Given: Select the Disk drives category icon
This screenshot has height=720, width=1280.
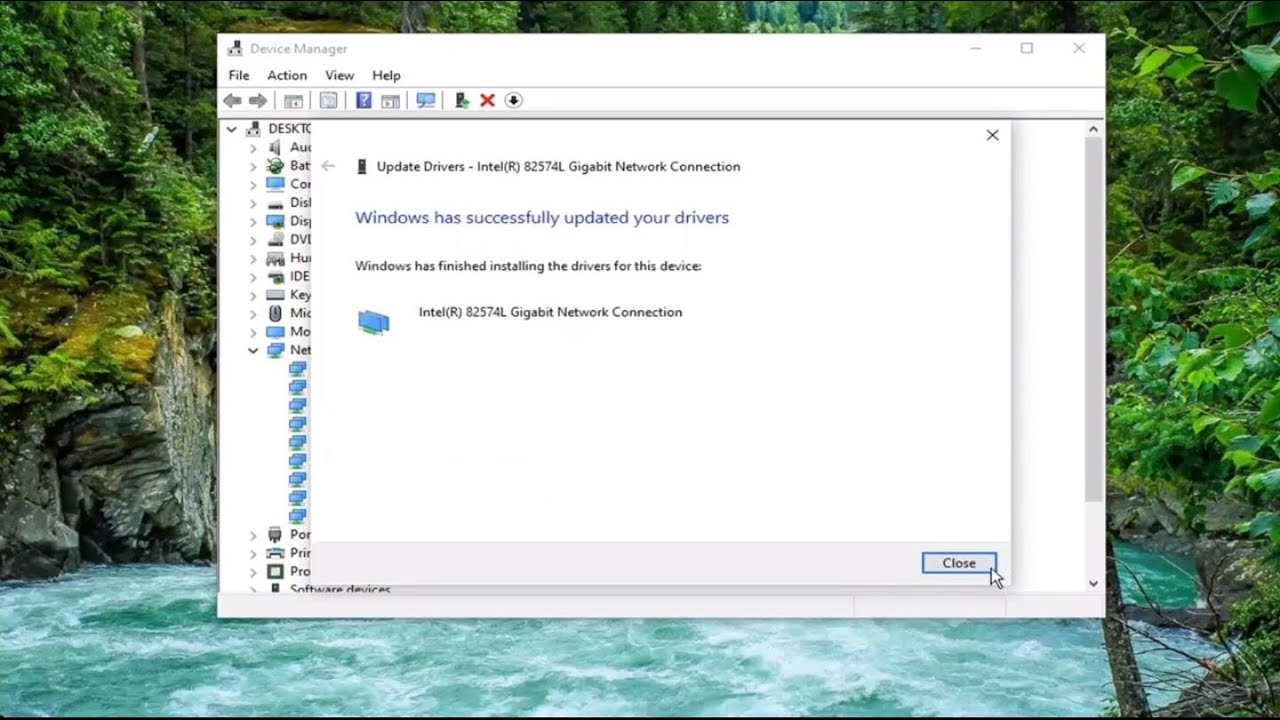Looking at the screenshot, I should pyautogui.click(x=275, y=203).
